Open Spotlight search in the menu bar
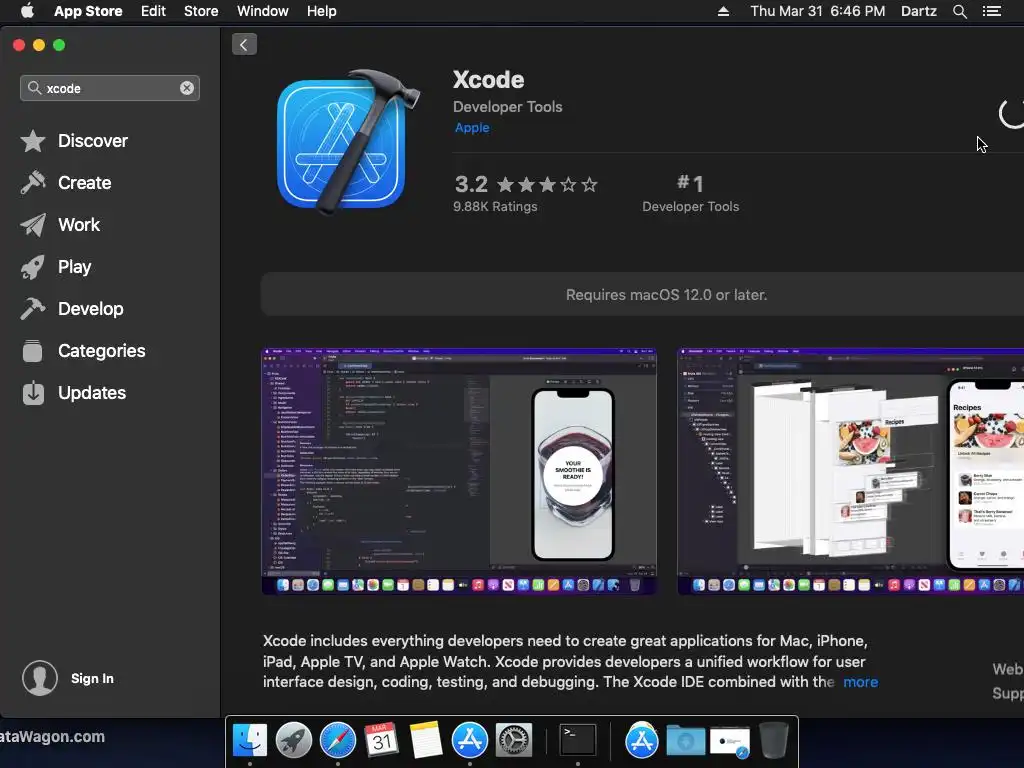 pos(959,11)
